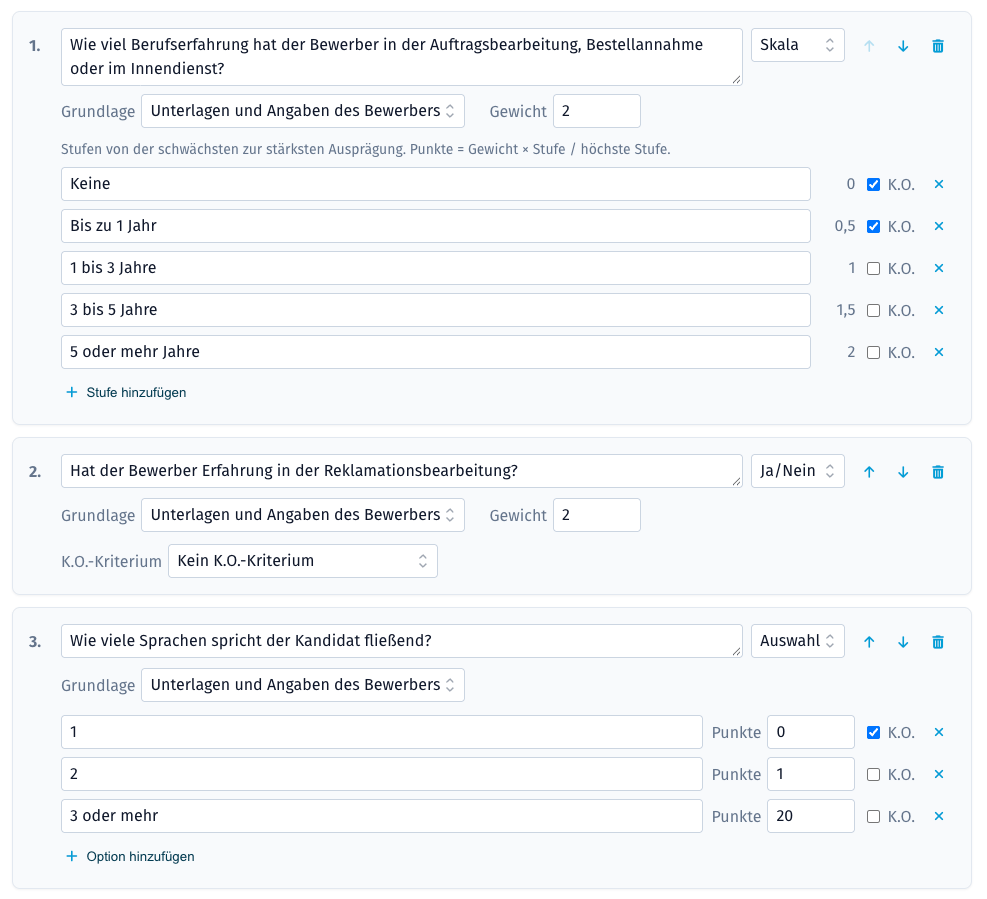Edit the question 2 text about Reklamationsbearbeitung
The width and height of the screenshot is (987, 899).
[402, 471]
